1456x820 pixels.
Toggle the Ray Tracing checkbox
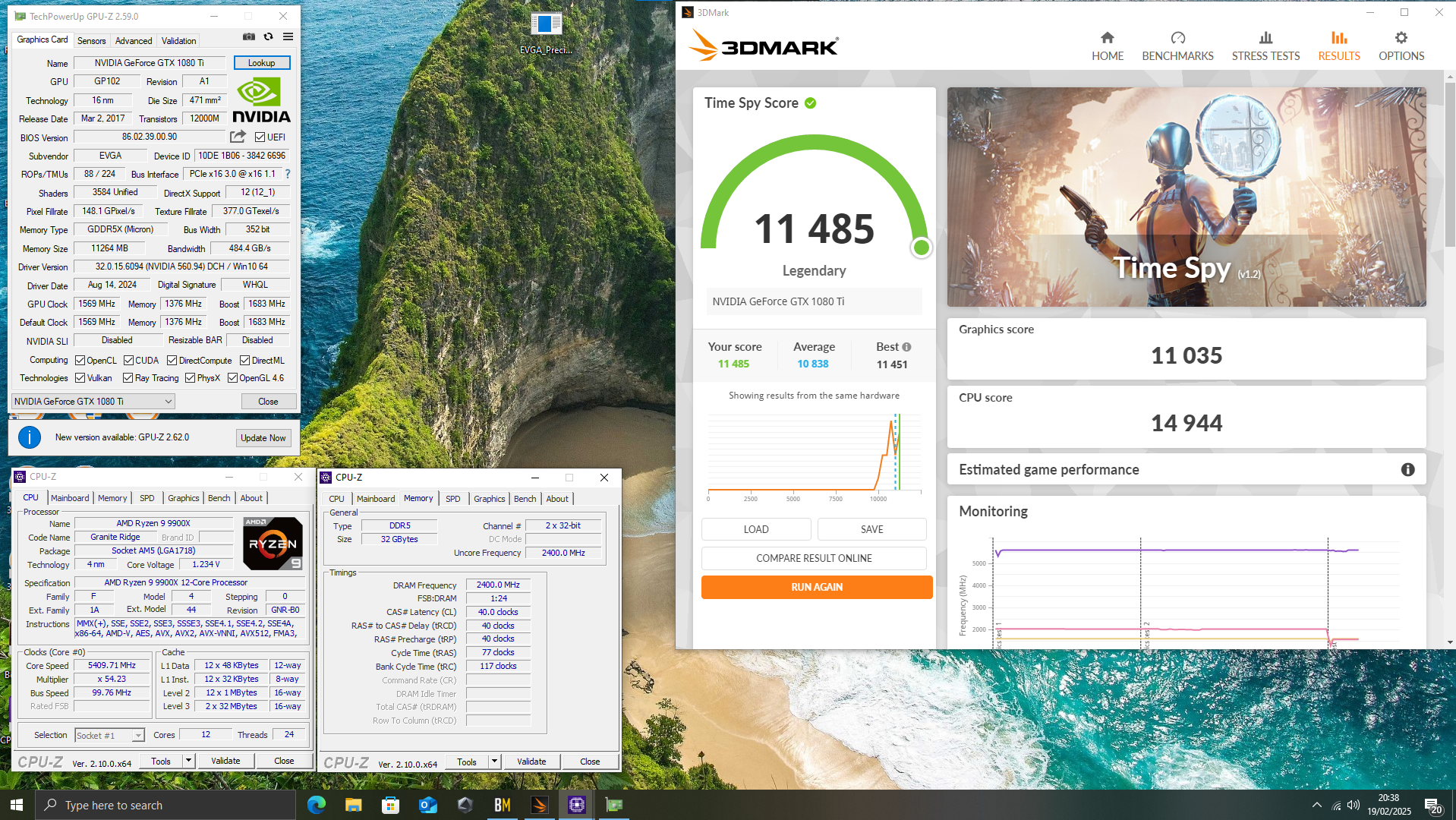click(x=128, y=378)
